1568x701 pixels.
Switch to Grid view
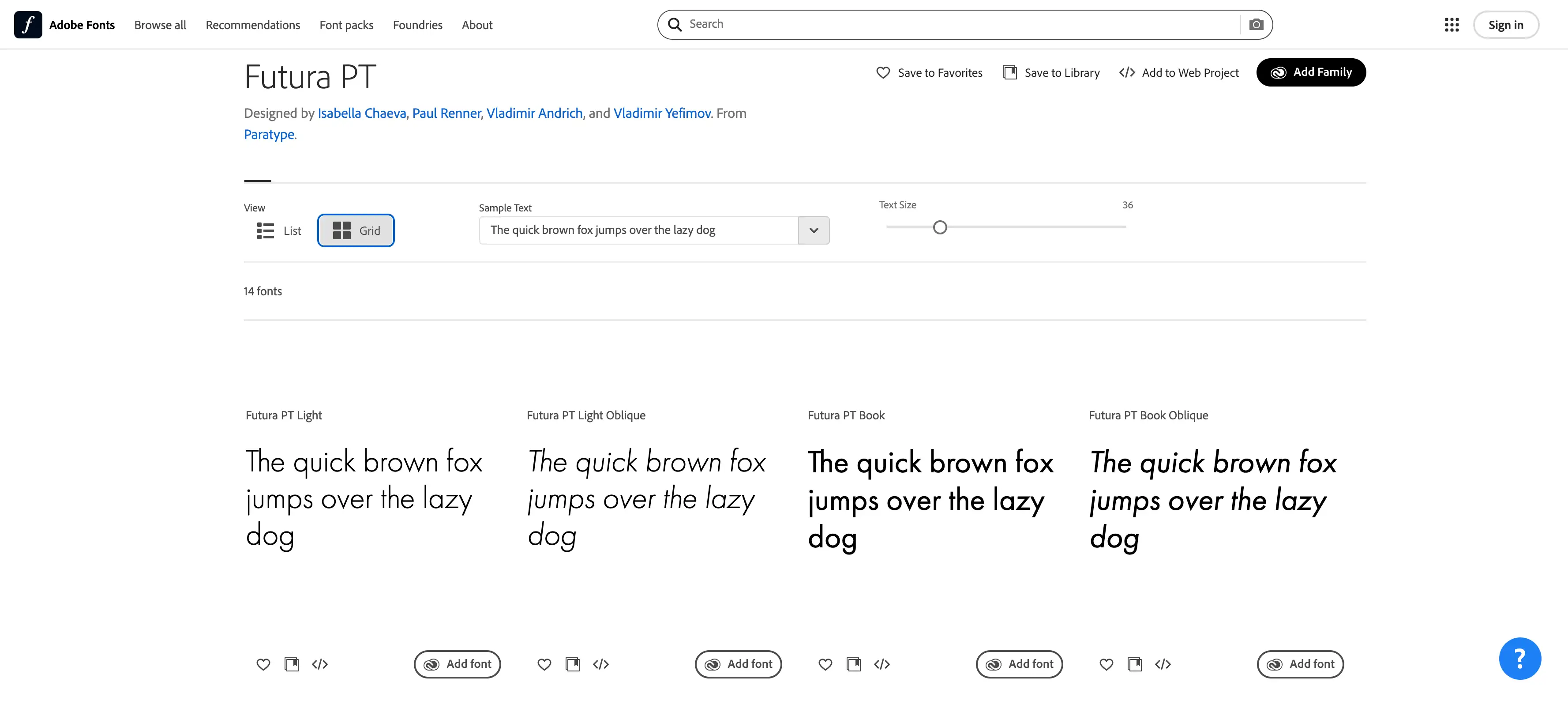pos(356,230)
